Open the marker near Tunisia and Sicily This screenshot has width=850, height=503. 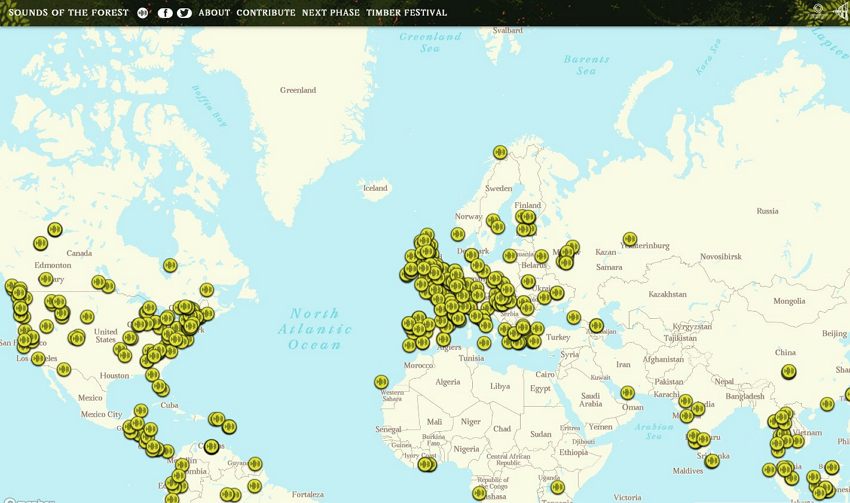pos(484,343)
